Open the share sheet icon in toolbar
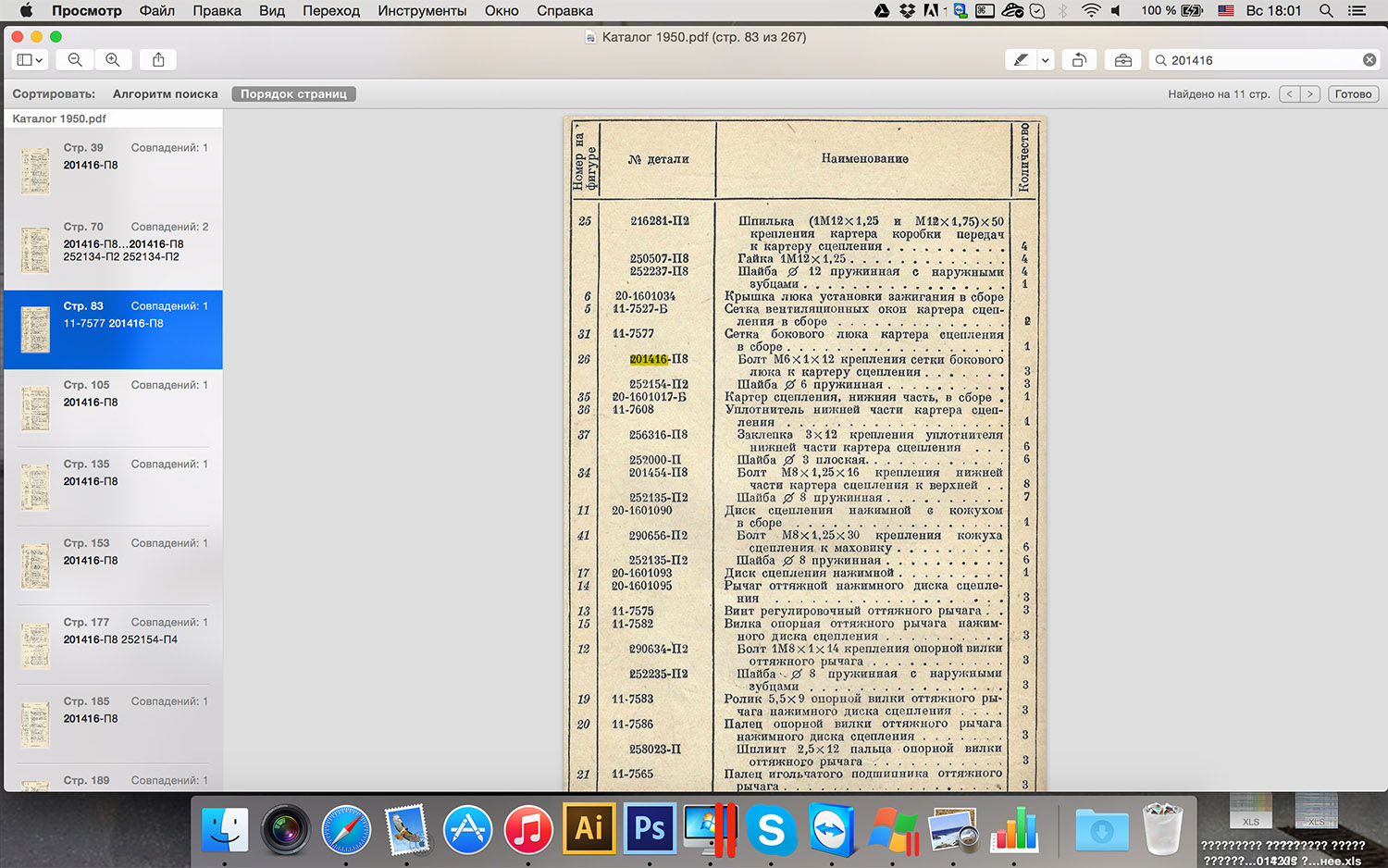 (x=158, y=60)
